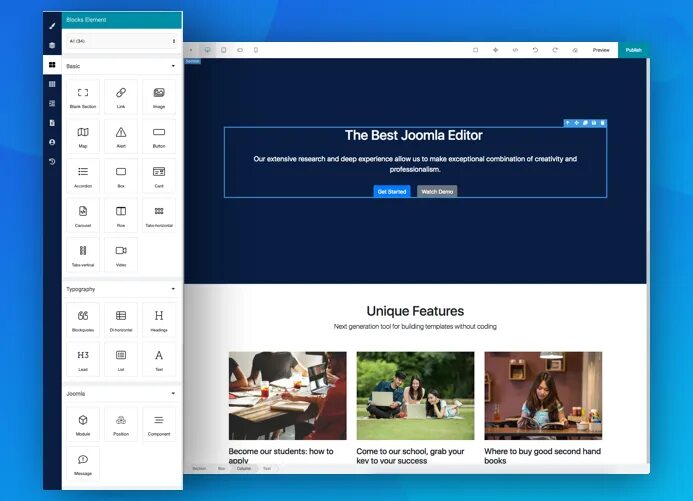This screenshot has height=501, width=693.
Task: Collapse the Joomla blocks section
Action: tap(173, 393)
